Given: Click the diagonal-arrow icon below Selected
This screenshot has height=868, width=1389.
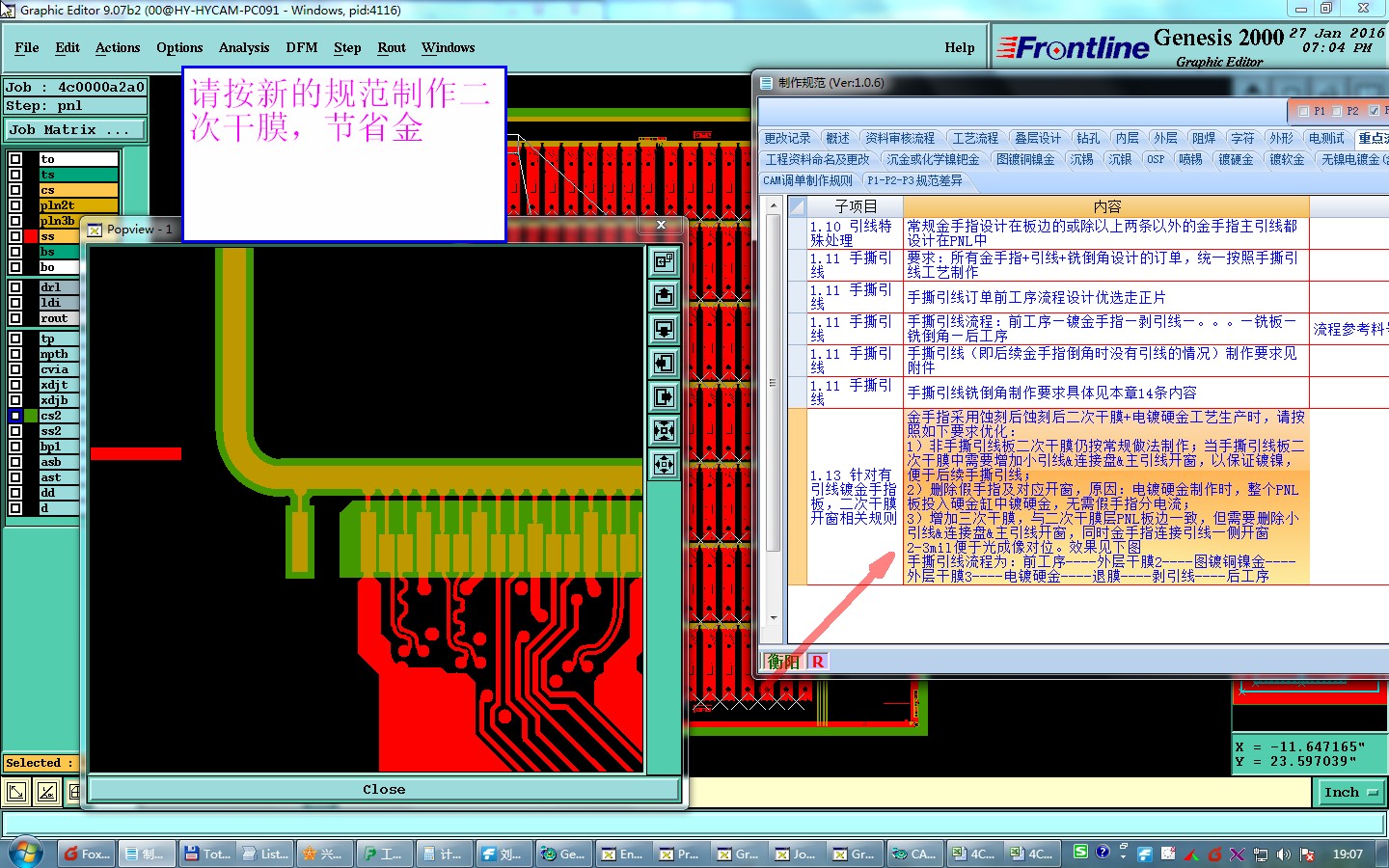Looking at the screenshot, I should pos(16,793).
